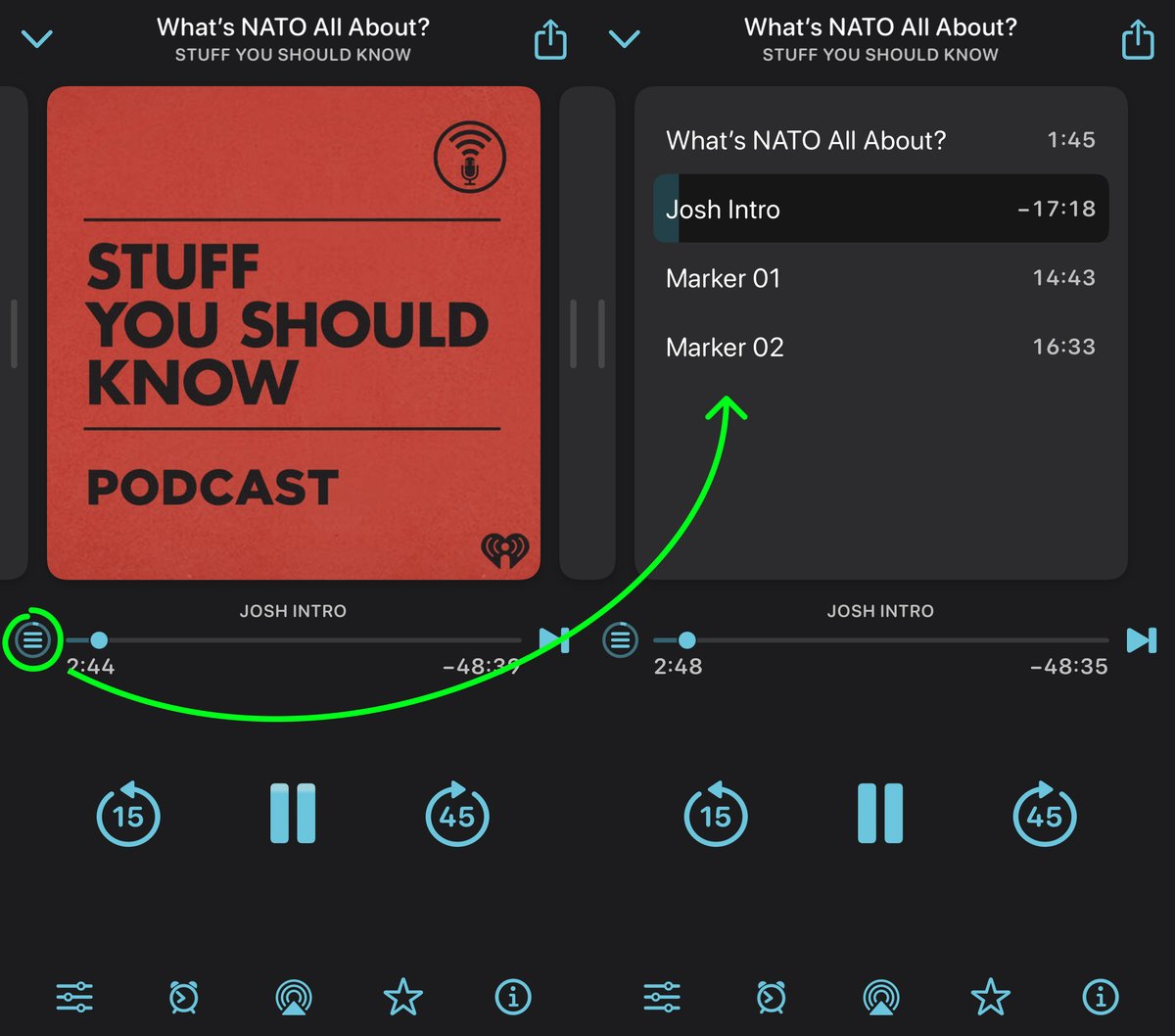
Task: Skip to the next chapter in the right screen
Action: (1142, 640)
